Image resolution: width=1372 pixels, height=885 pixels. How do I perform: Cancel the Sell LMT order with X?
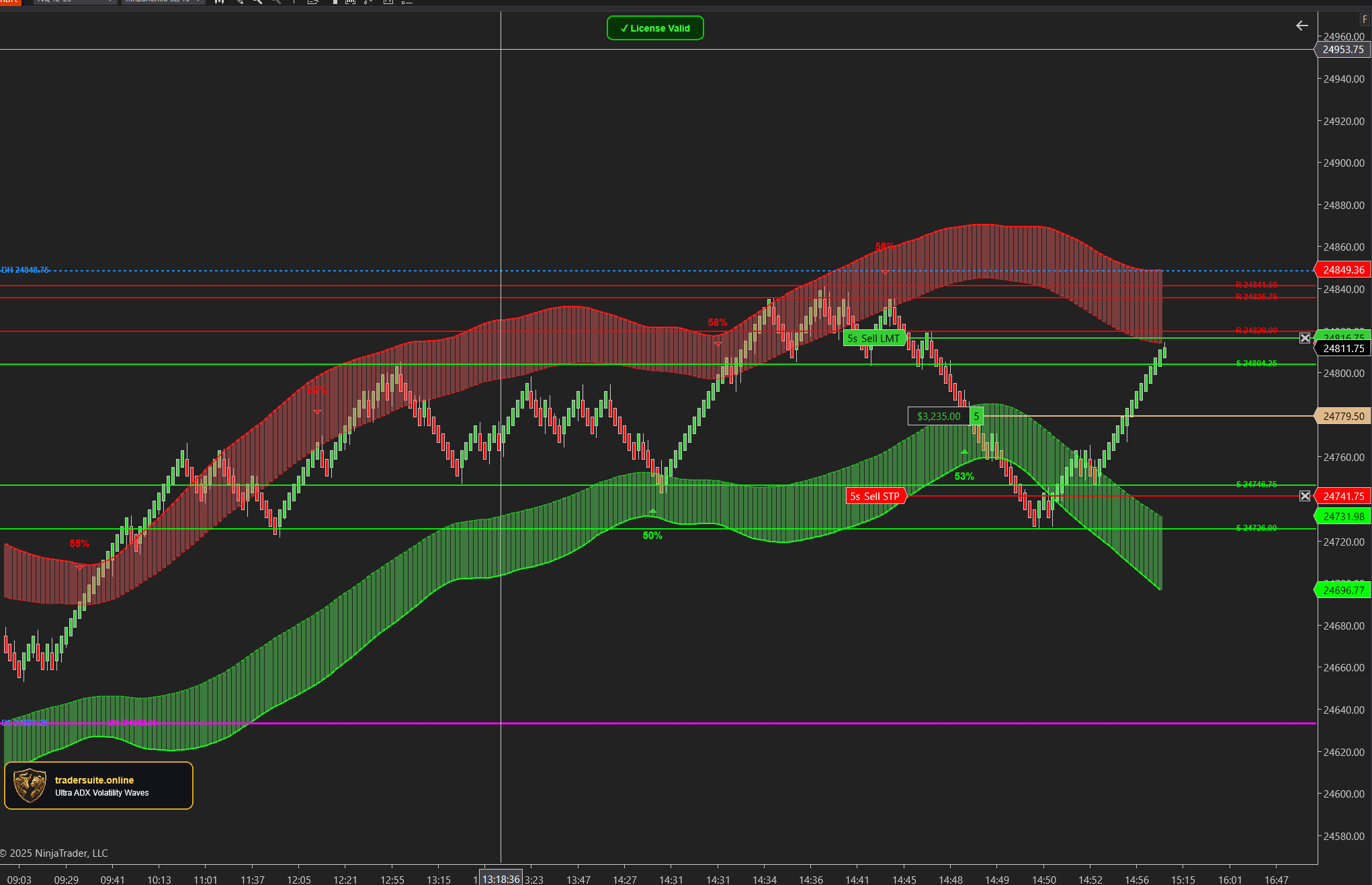click(1305, 338)
